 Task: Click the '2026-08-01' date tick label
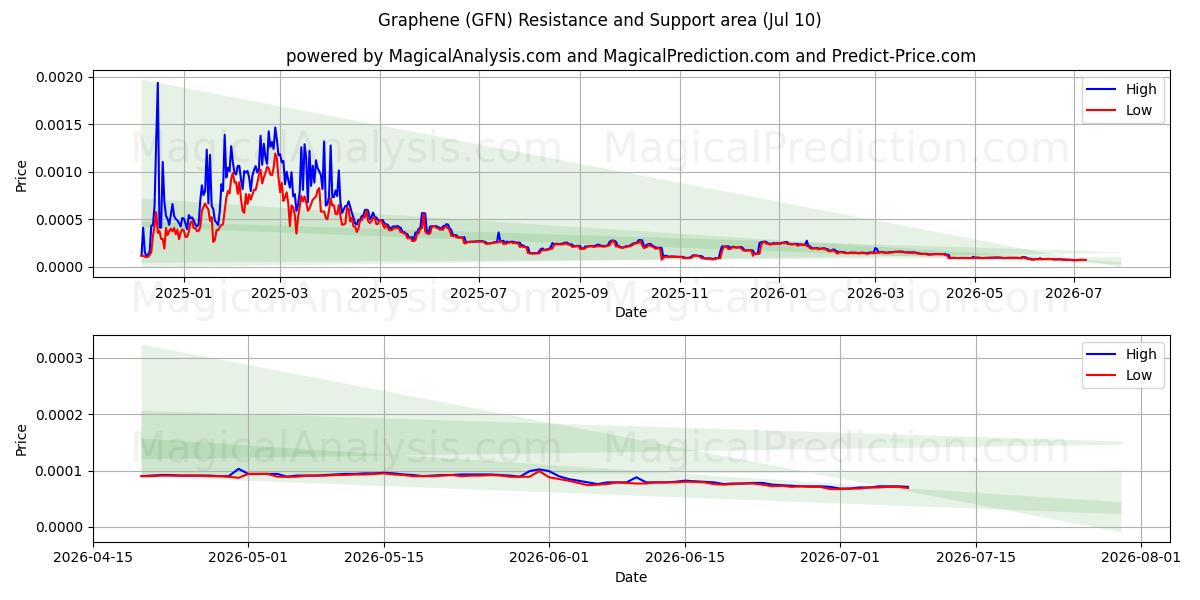click(1140, 558)
